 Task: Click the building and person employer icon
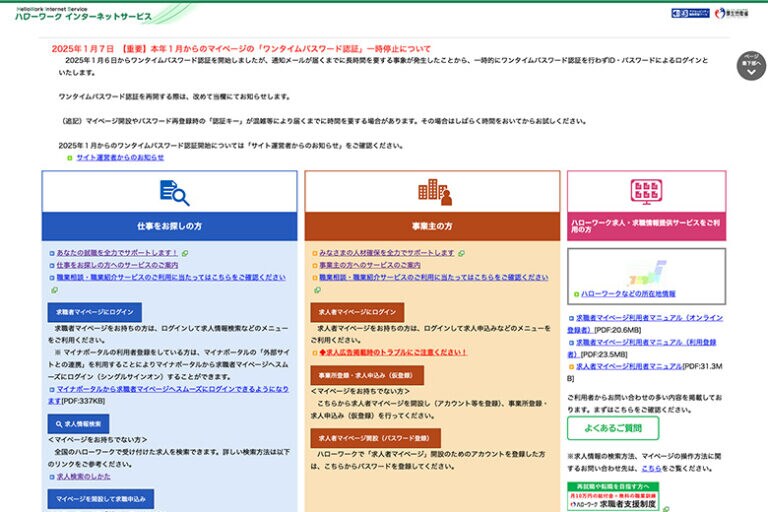pyautogui.click(x=435, y=192)
